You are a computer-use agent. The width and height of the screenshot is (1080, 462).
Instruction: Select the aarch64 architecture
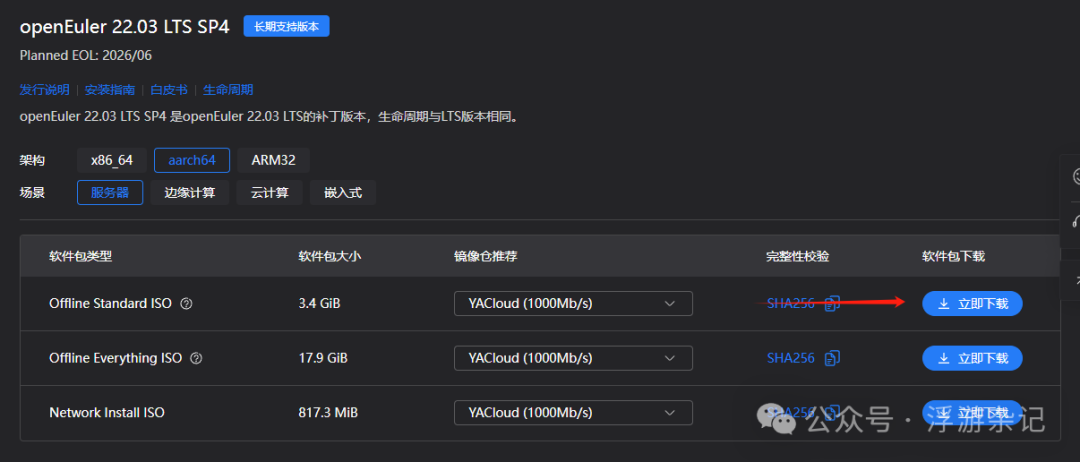(192, 160)
